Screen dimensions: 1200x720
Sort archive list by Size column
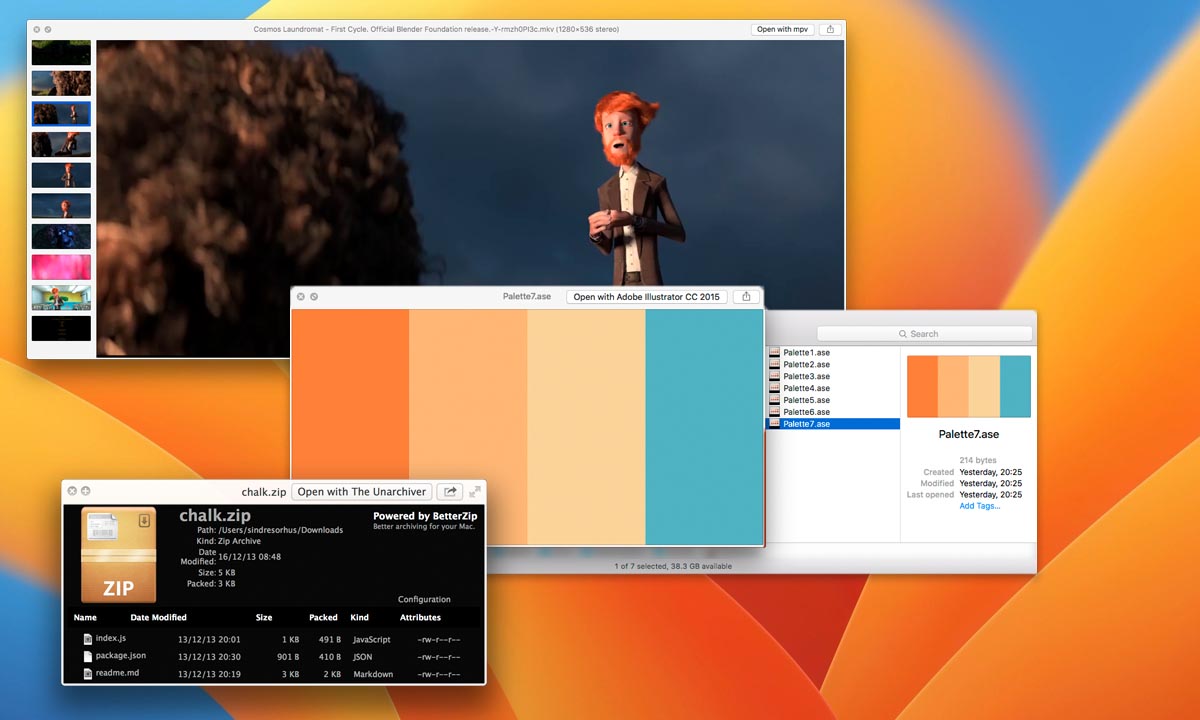click(264, 618)
